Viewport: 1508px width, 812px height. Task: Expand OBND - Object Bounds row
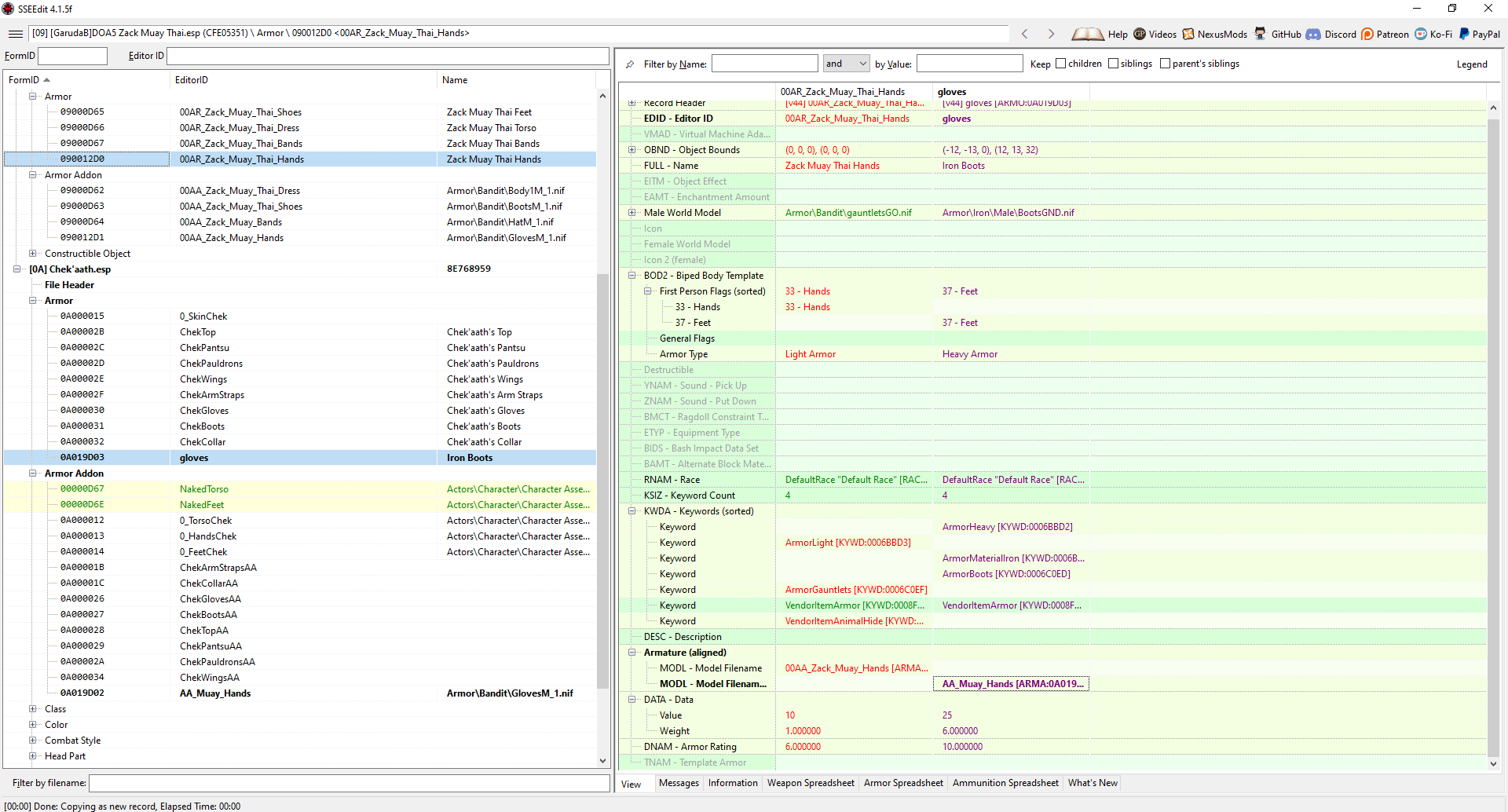(631, 150)
